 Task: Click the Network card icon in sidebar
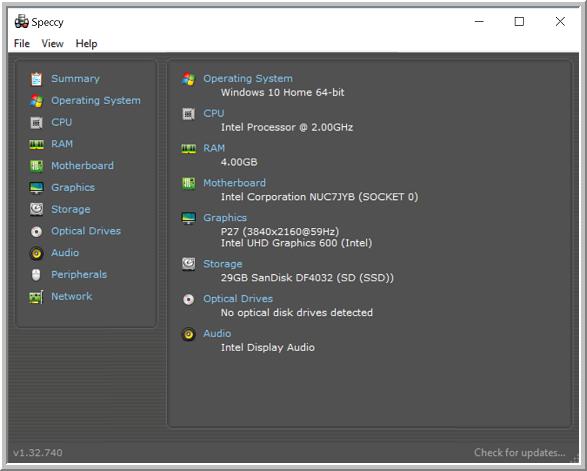click(x=36, y=297)
